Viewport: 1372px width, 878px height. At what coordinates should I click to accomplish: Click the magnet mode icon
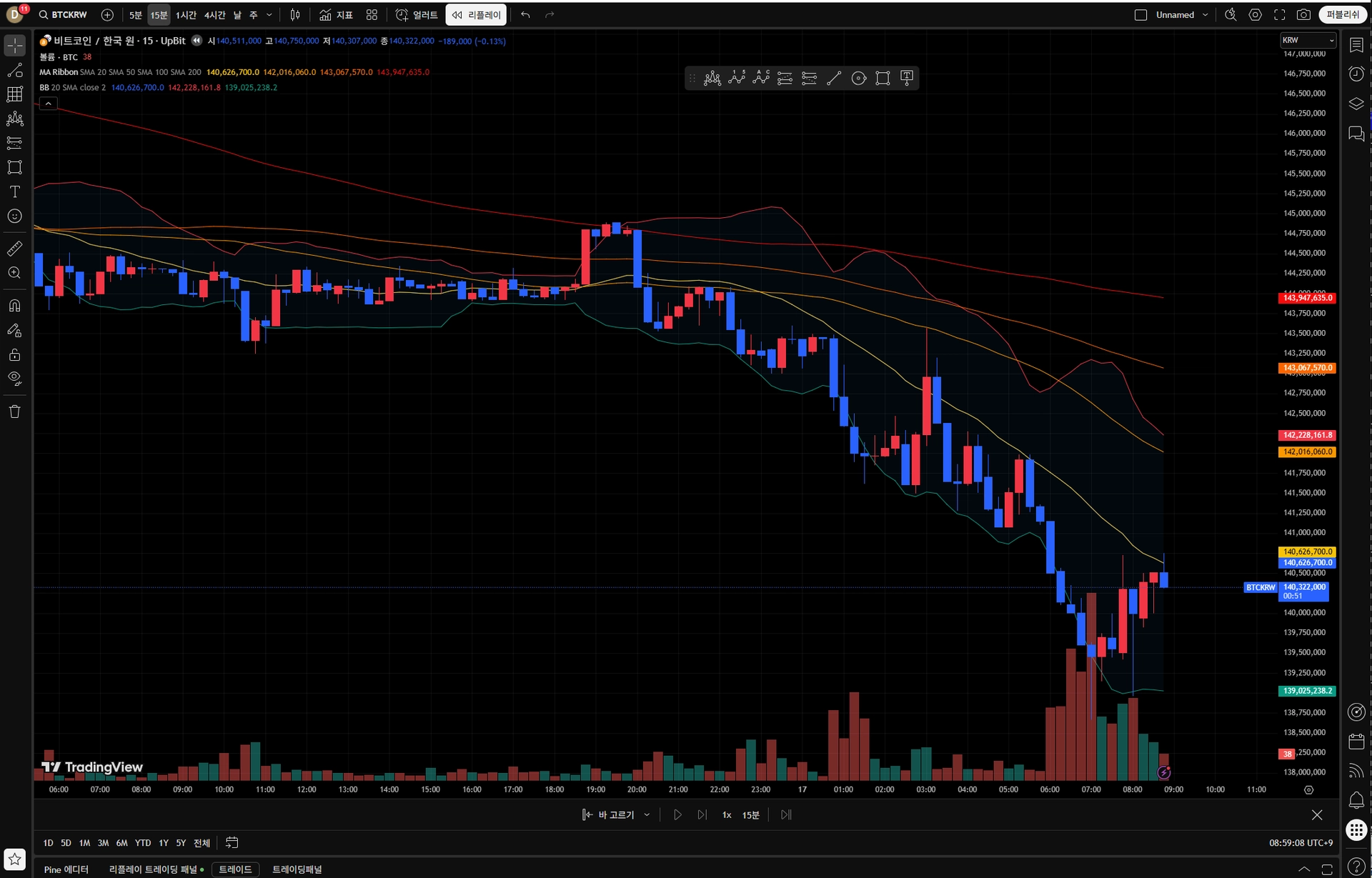[14, 306]
